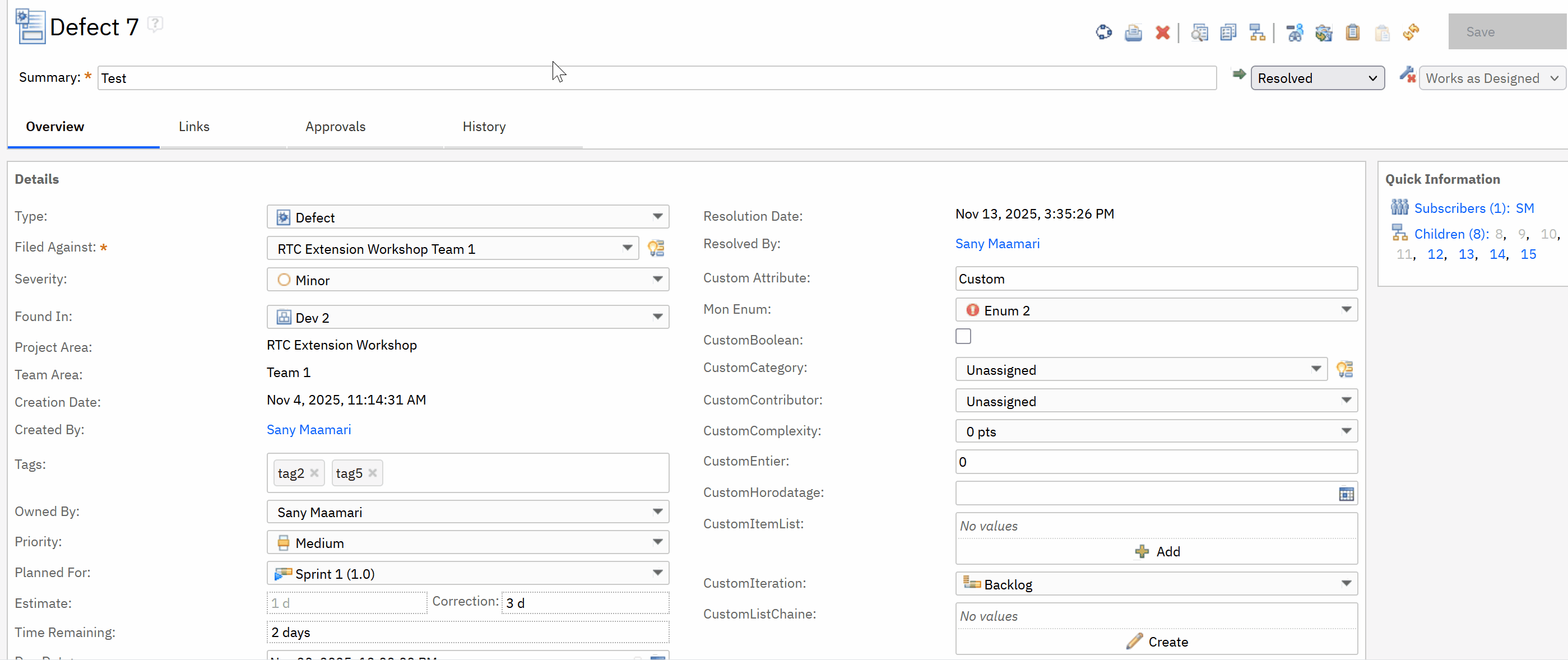Open child work item 8
1568x660 pixels.
[1499, 234]
